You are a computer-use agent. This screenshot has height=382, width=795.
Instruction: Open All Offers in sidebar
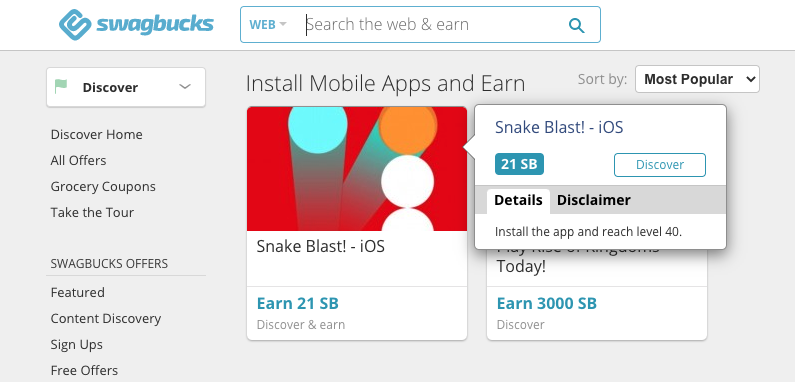(78, 160)
